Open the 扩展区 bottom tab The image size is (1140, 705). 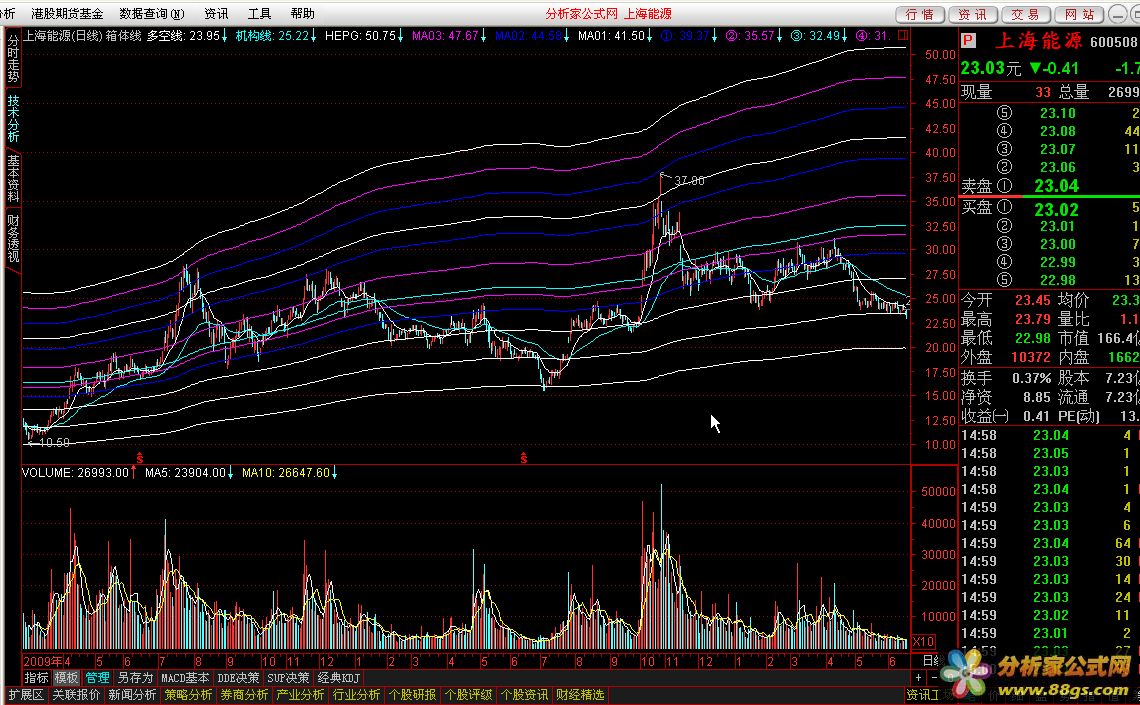25,695
